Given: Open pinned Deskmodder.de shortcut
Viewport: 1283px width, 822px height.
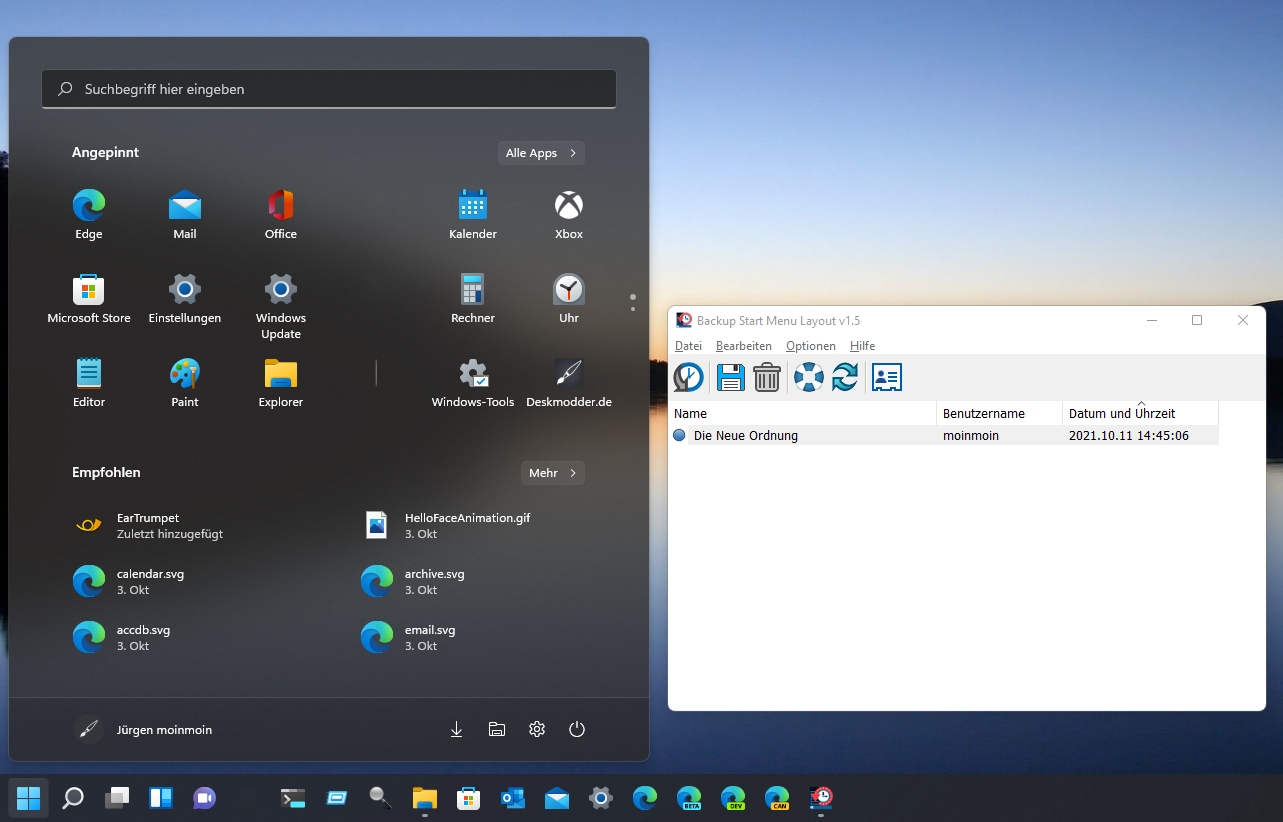Looking at the screenshot, I should pyautogui.click(x=569, y=383).
